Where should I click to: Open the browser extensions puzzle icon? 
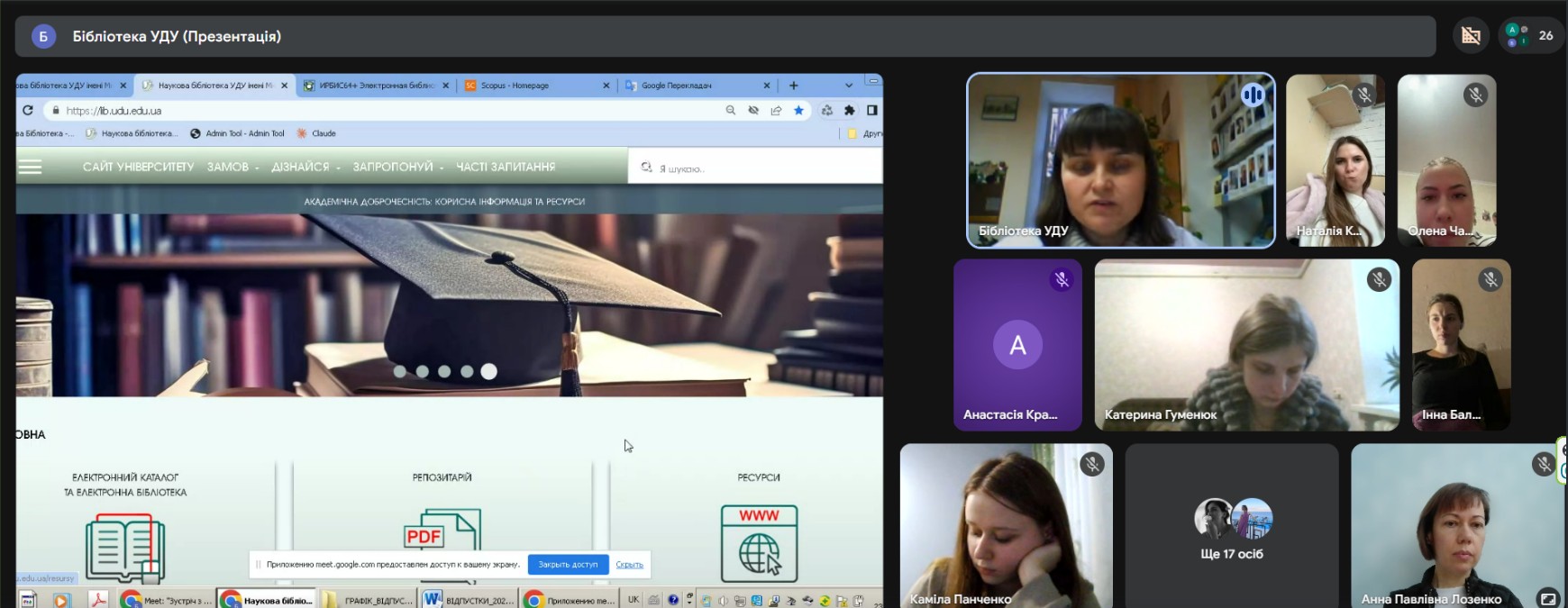[849, 111]
